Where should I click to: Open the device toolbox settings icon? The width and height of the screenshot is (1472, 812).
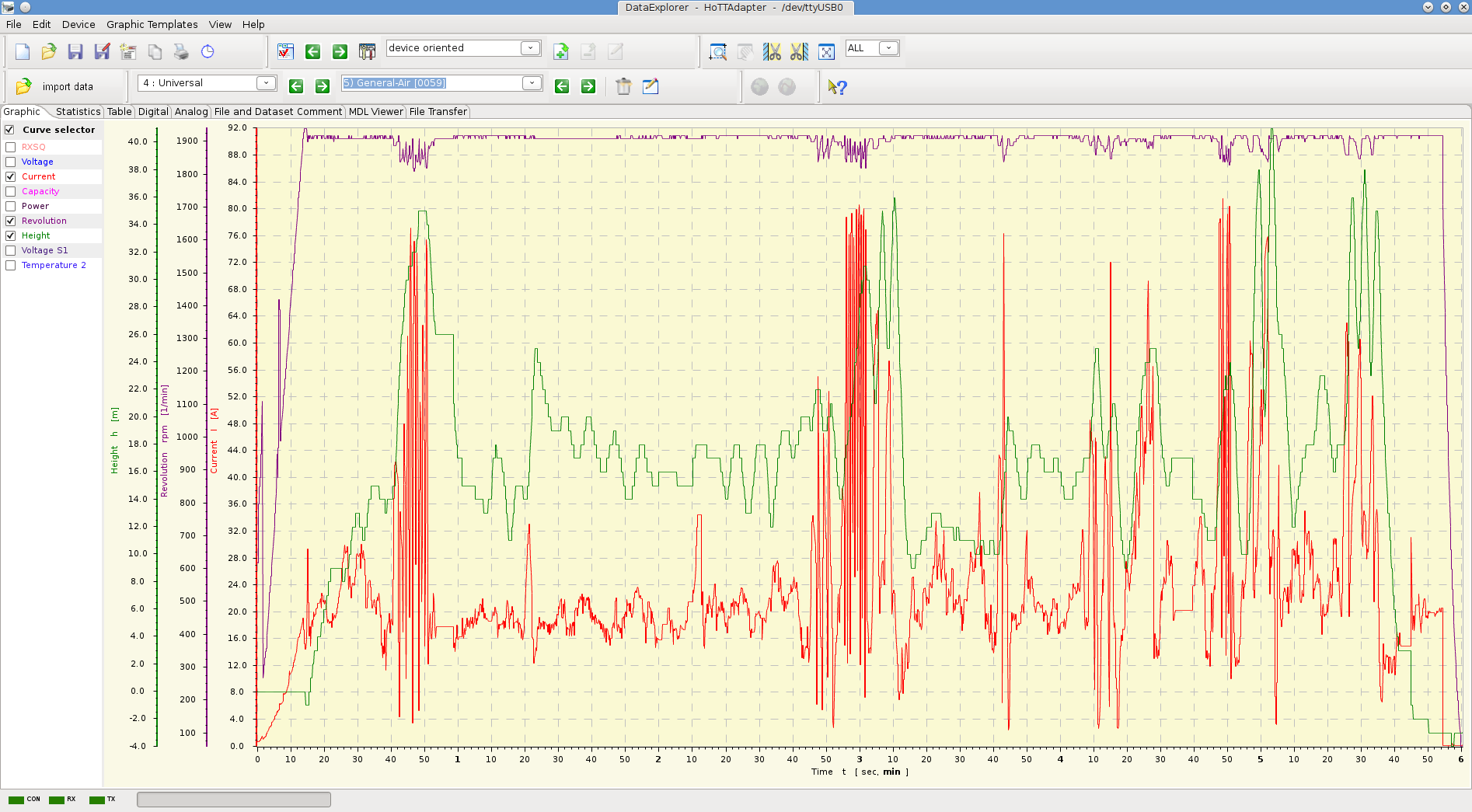367,52
